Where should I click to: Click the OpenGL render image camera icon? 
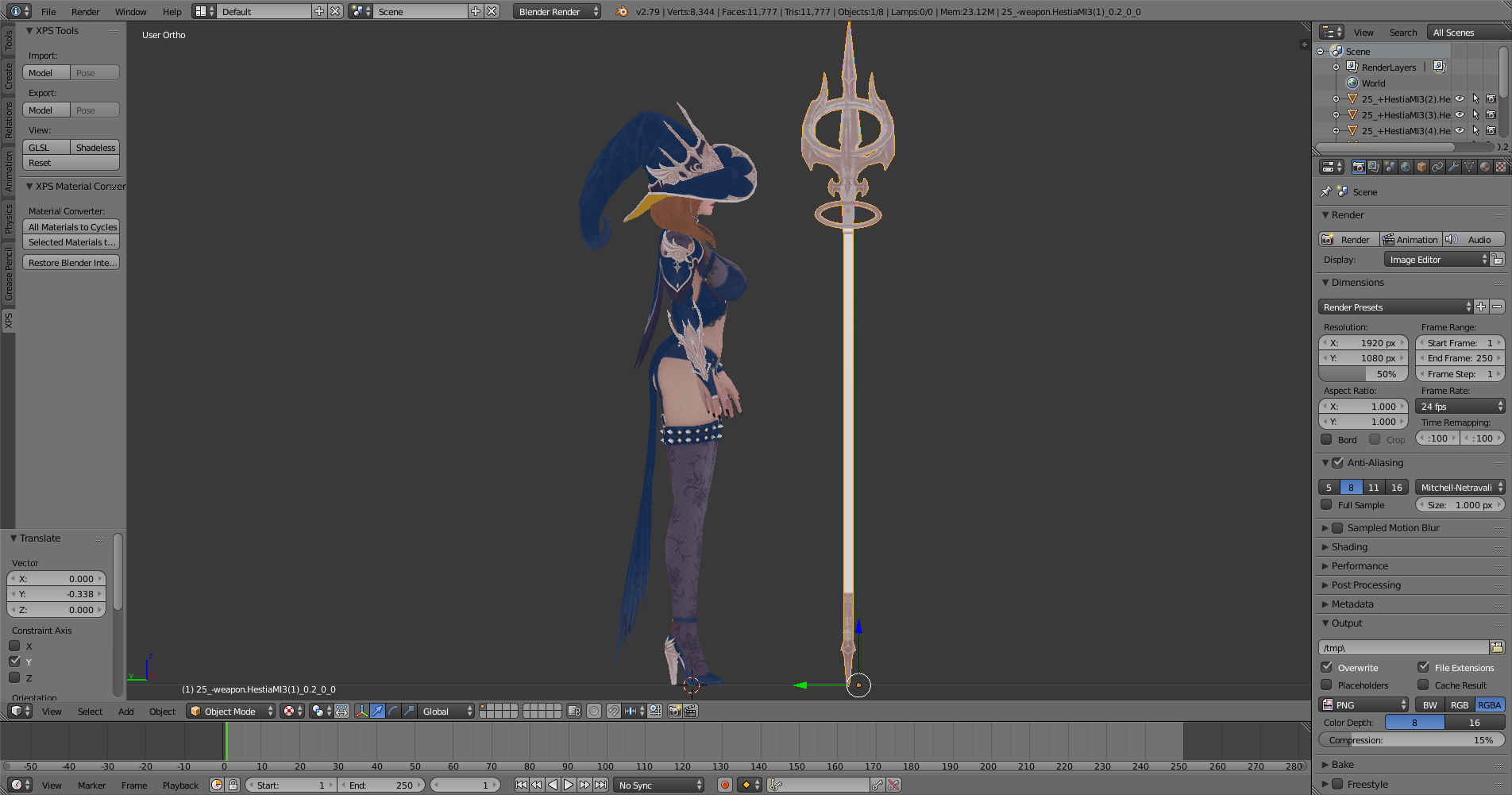tap(674, 711)
